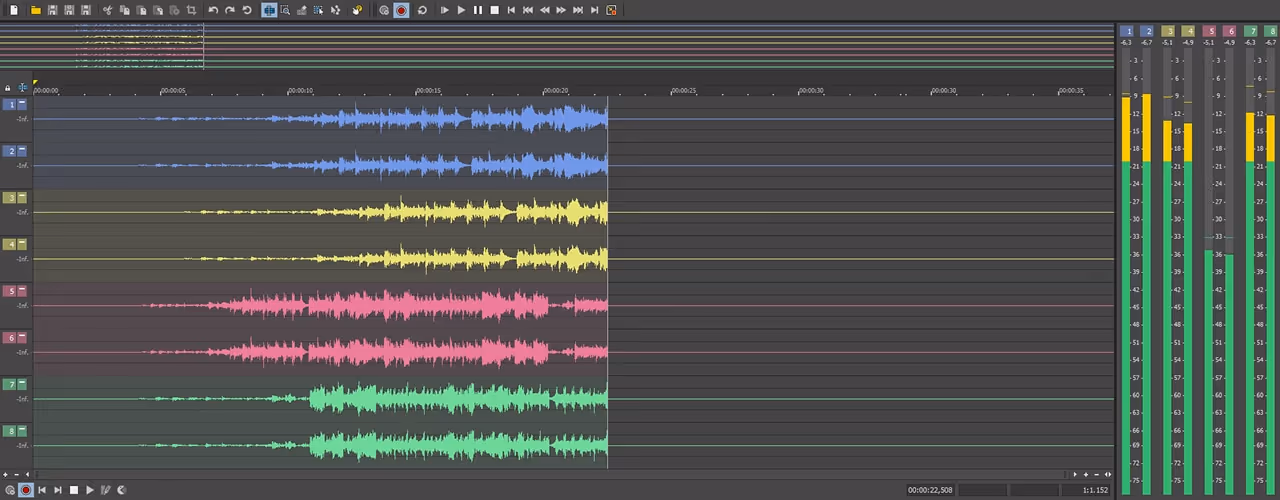Toggle the red Record button in top toolbar
This screenshot has height=500, width=1280.
[x=401, y=10]
